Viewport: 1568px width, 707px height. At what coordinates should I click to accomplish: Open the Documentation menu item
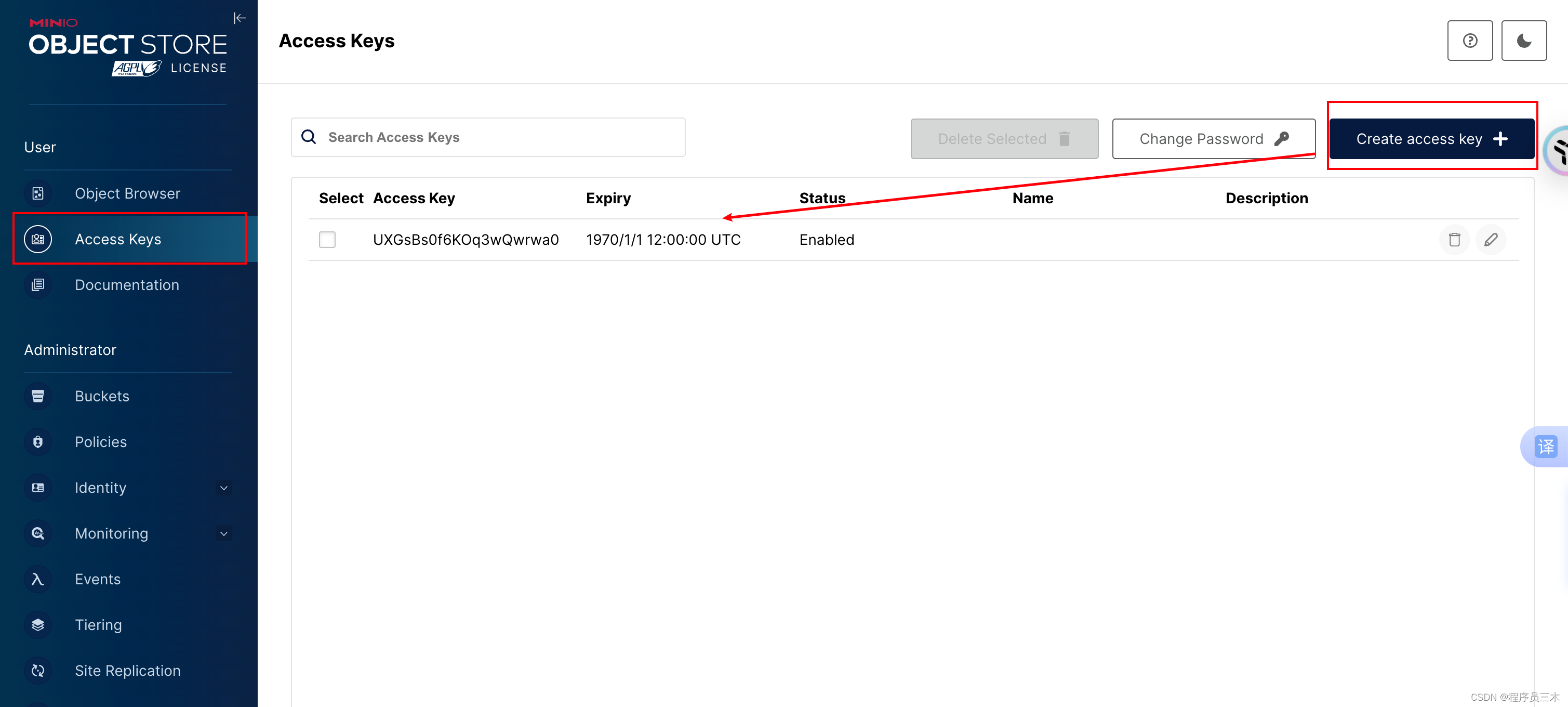[x=127, y=284]
